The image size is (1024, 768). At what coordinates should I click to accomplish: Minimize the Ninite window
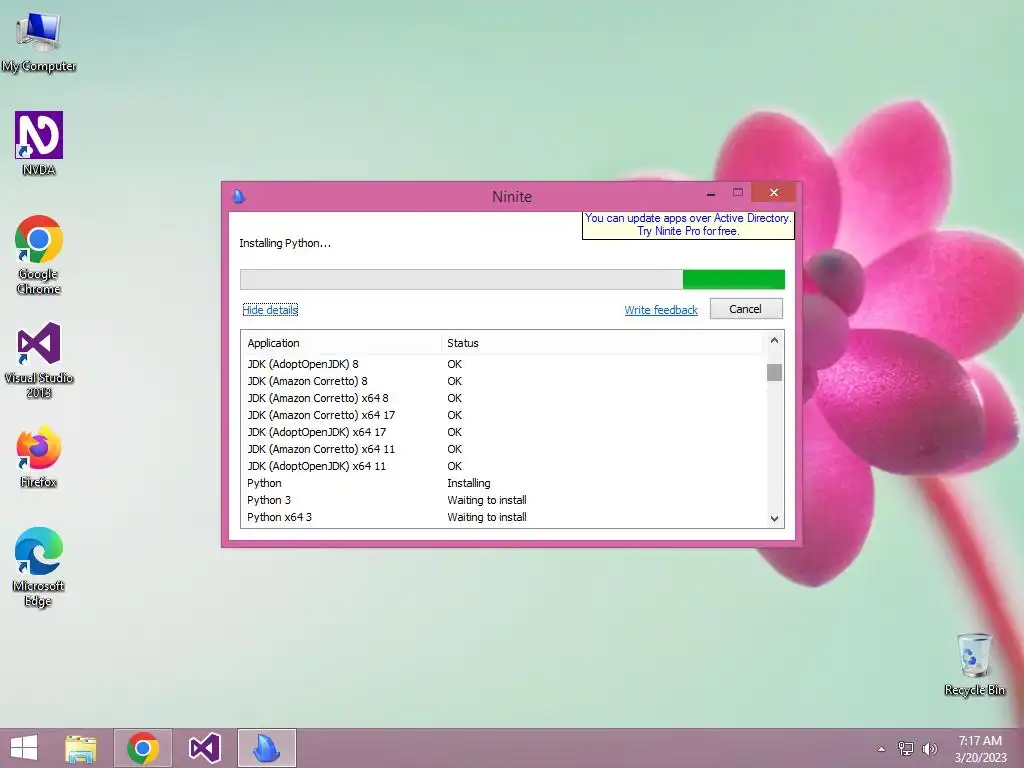point(711,193)
